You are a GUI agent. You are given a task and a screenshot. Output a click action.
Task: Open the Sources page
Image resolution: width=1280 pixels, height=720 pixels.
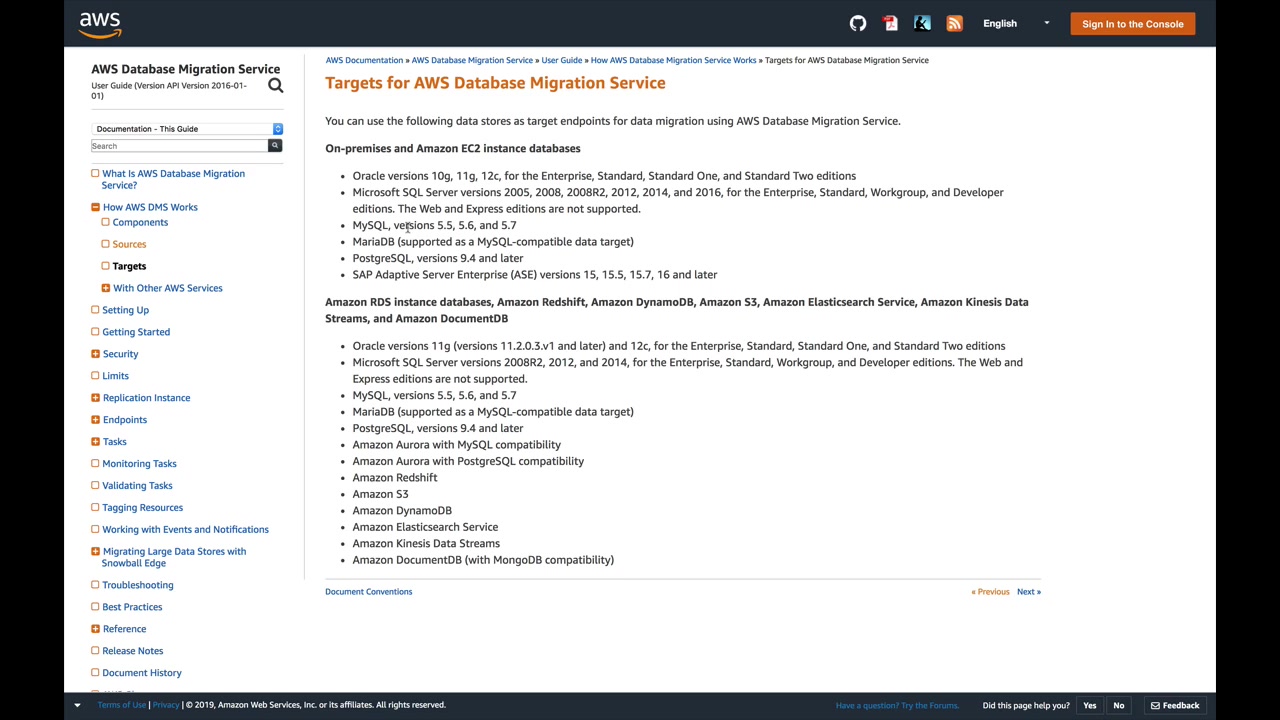pyautogui.click(x=129, y=244)
